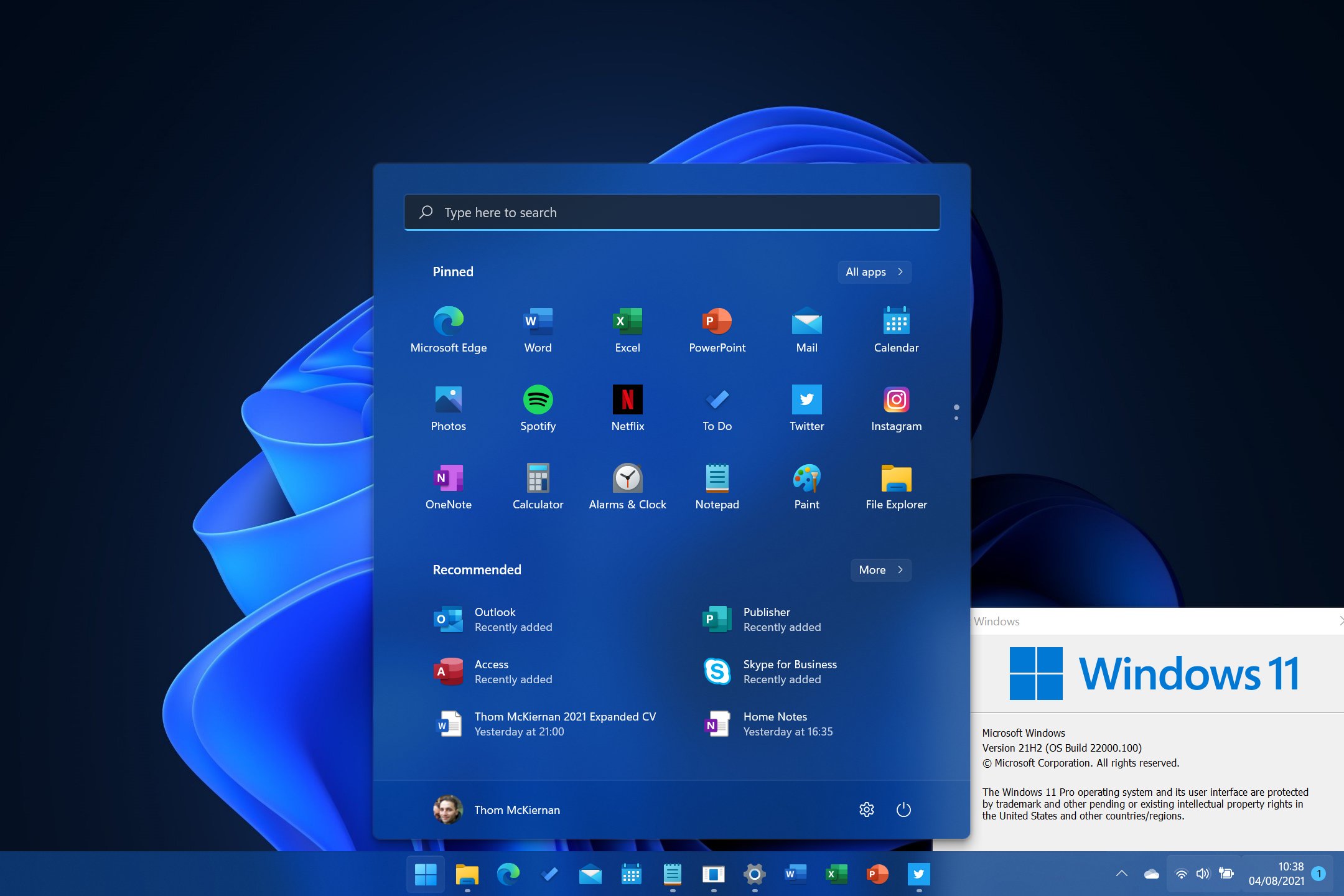The height and width of the screenshot is (896, 1344).
Task: Open File Explorer from the taskbar
Action: [467, 874]
